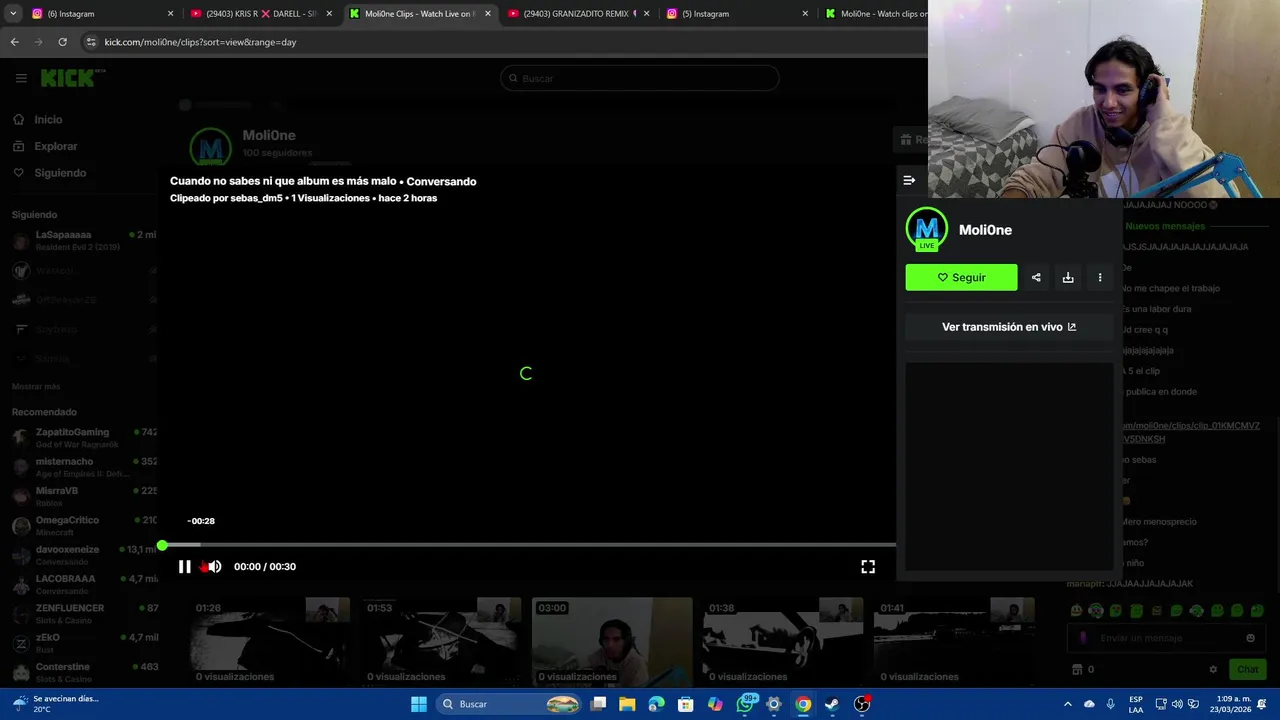Go back in Chrome

pos(14,42)
